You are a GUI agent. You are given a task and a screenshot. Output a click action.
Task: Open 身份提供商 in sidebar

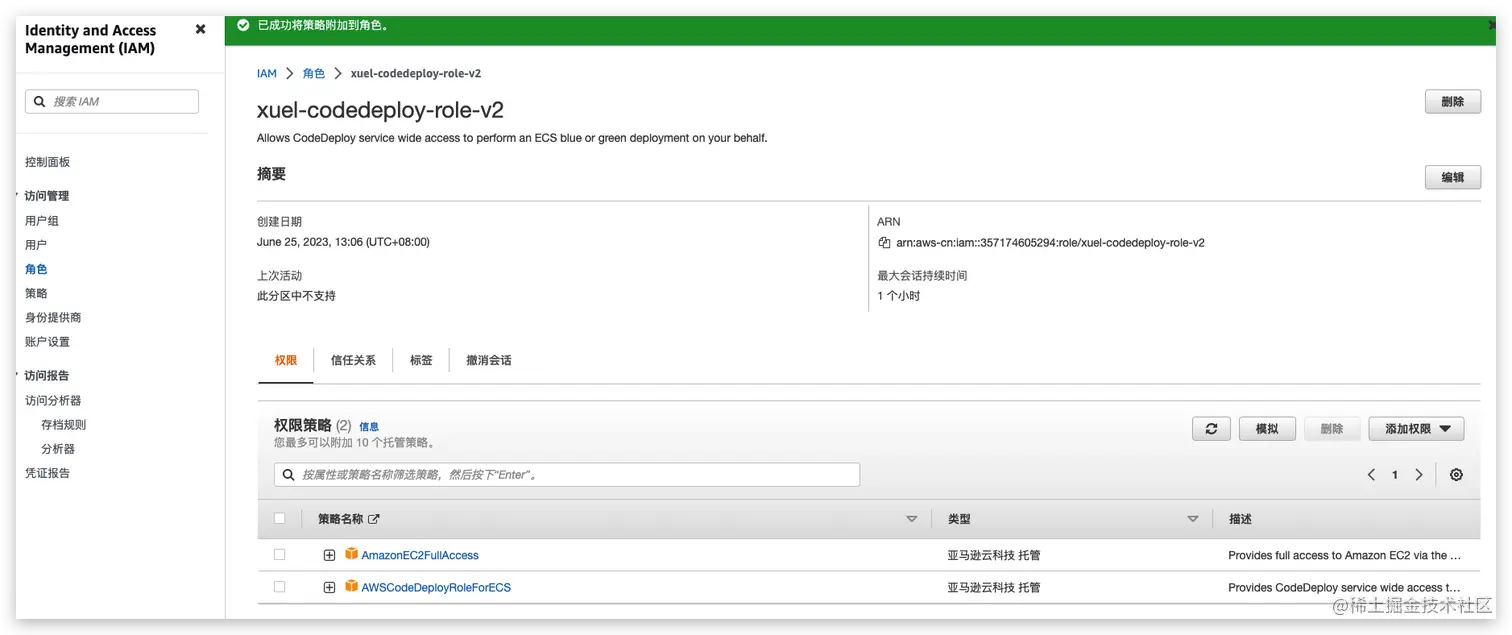pyautogui.click(x=53, y=317)
